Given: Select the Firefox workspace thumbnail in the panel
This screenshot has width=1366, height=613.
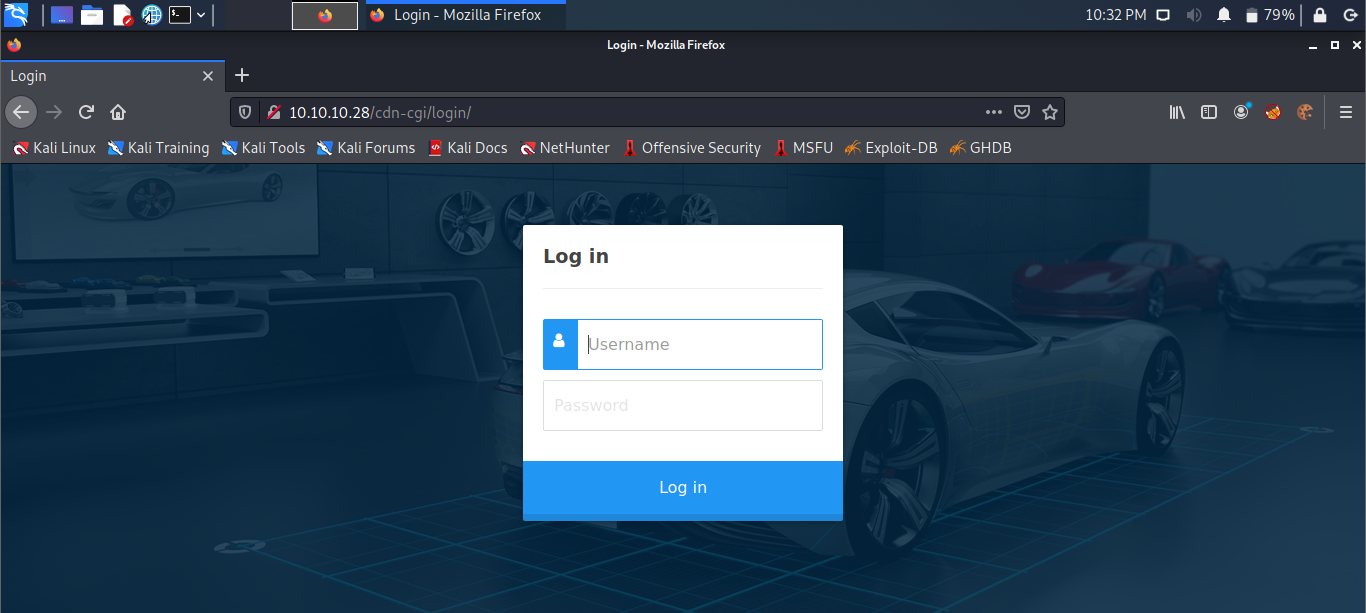Looking at the screenshot, I should point(325,15).
